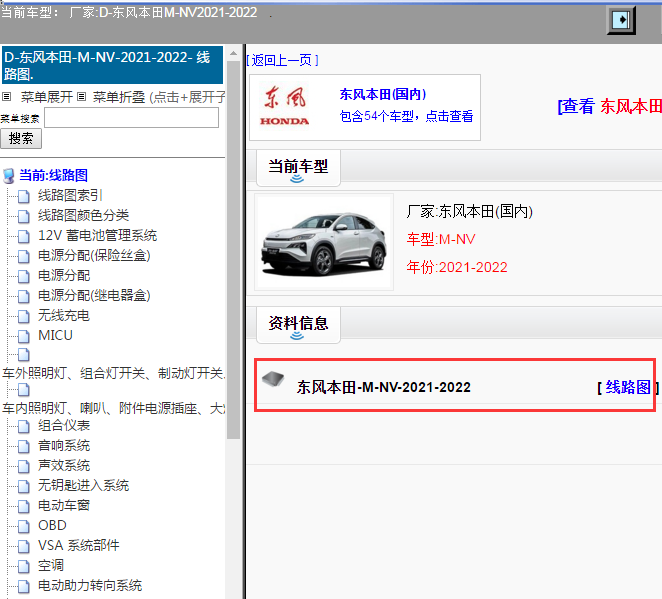Open 车内照明灯、喇叭 tree item
This screenshot has height=599, width=662.
(x=114, y=408)
